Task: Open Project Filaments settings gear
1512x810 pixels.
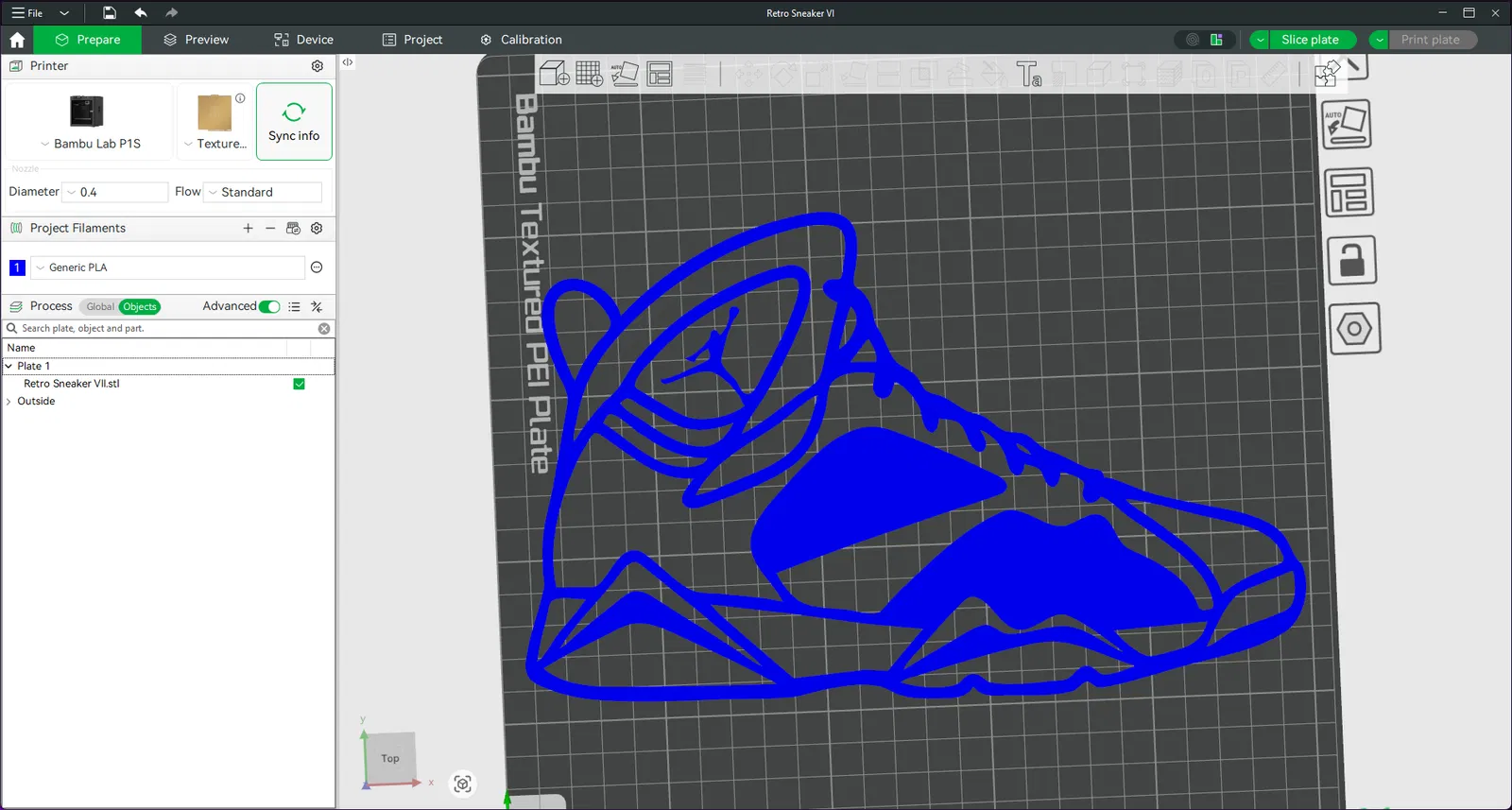Action: [317, 228]
